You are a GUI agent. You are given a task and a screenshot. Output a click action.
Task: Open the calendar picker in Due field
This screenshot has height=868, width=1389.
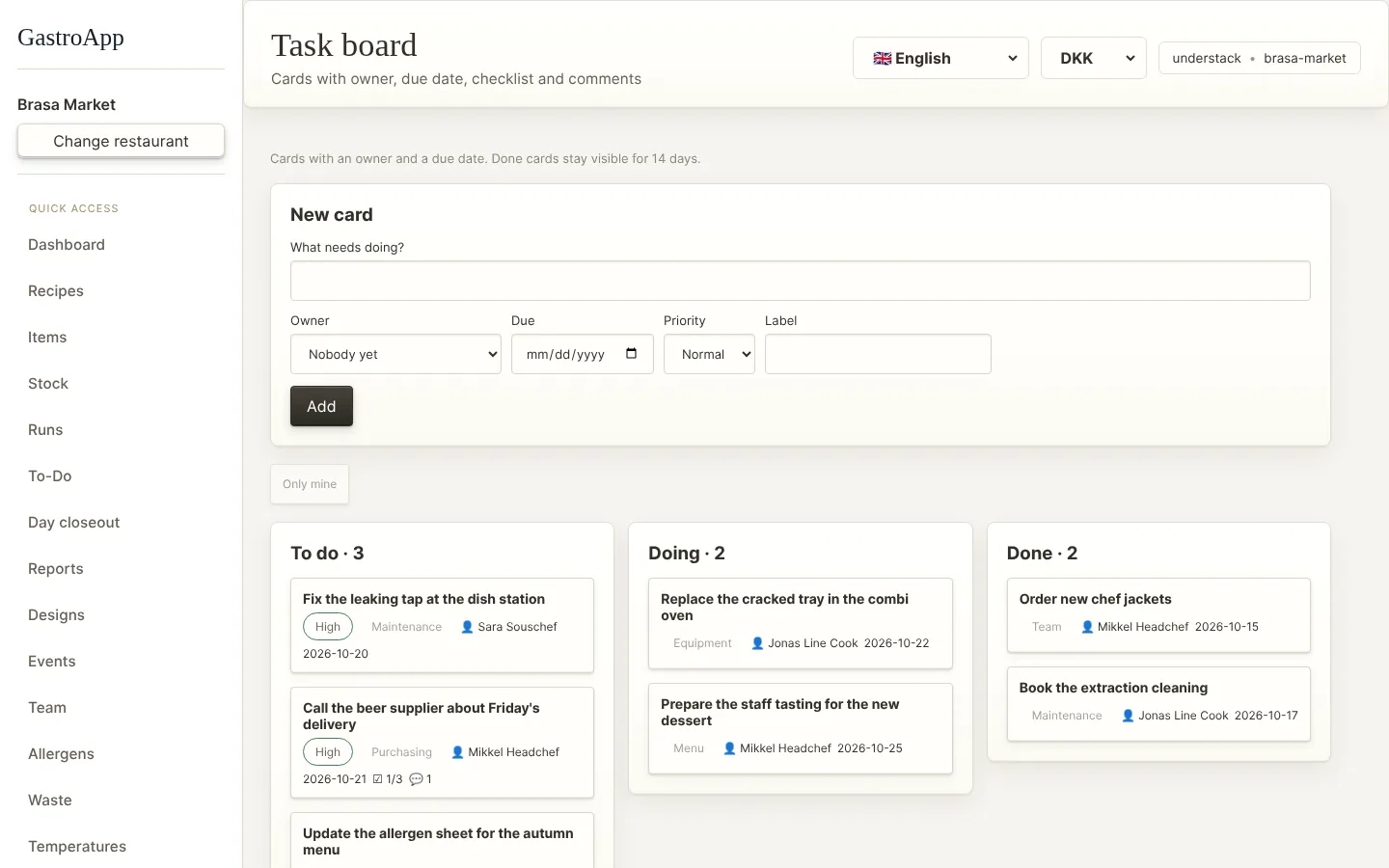click(631, 354)
